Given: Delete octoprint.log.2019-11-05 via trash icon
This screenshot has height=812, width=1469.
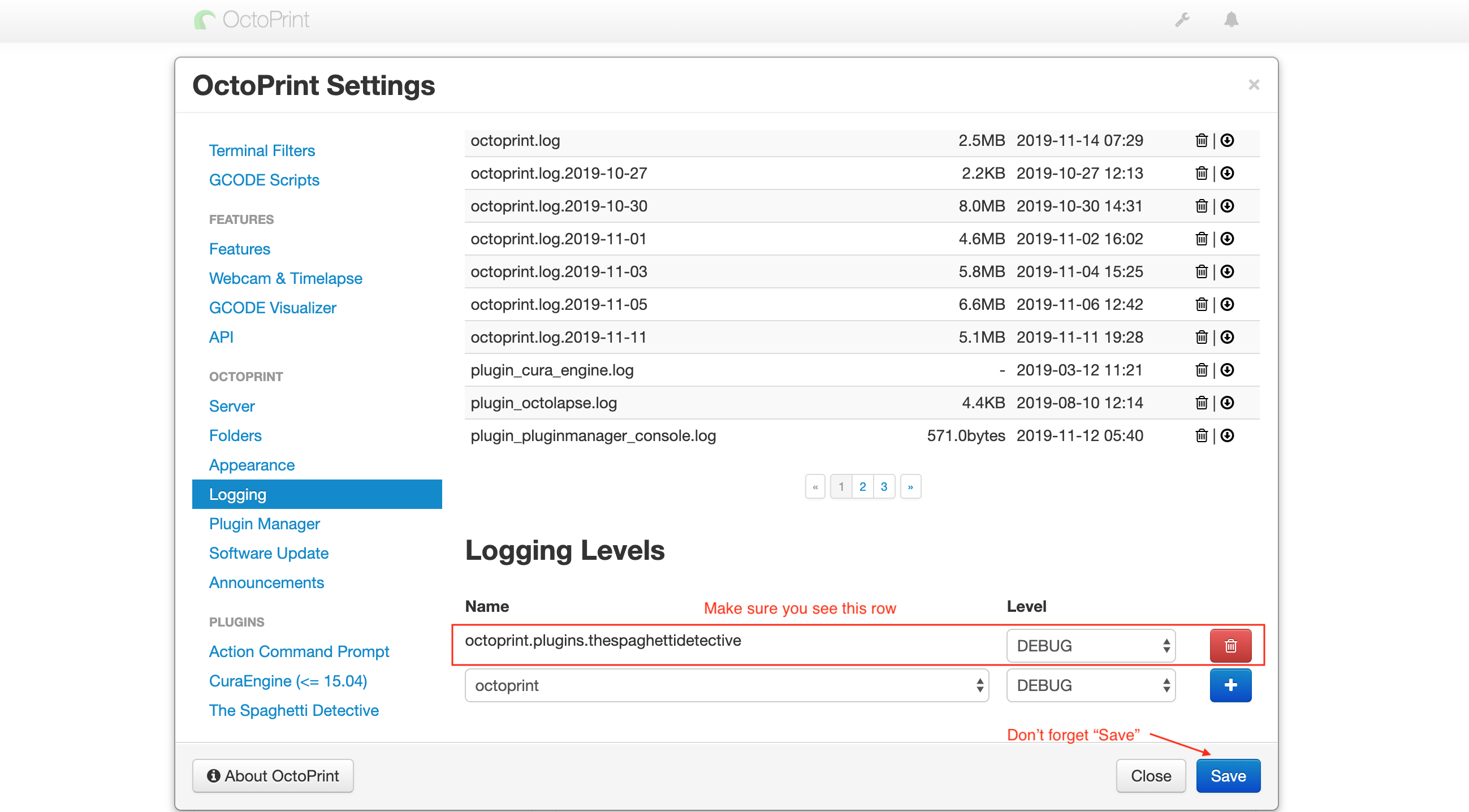Looking at the screenshot, I should click(1201, 304).
